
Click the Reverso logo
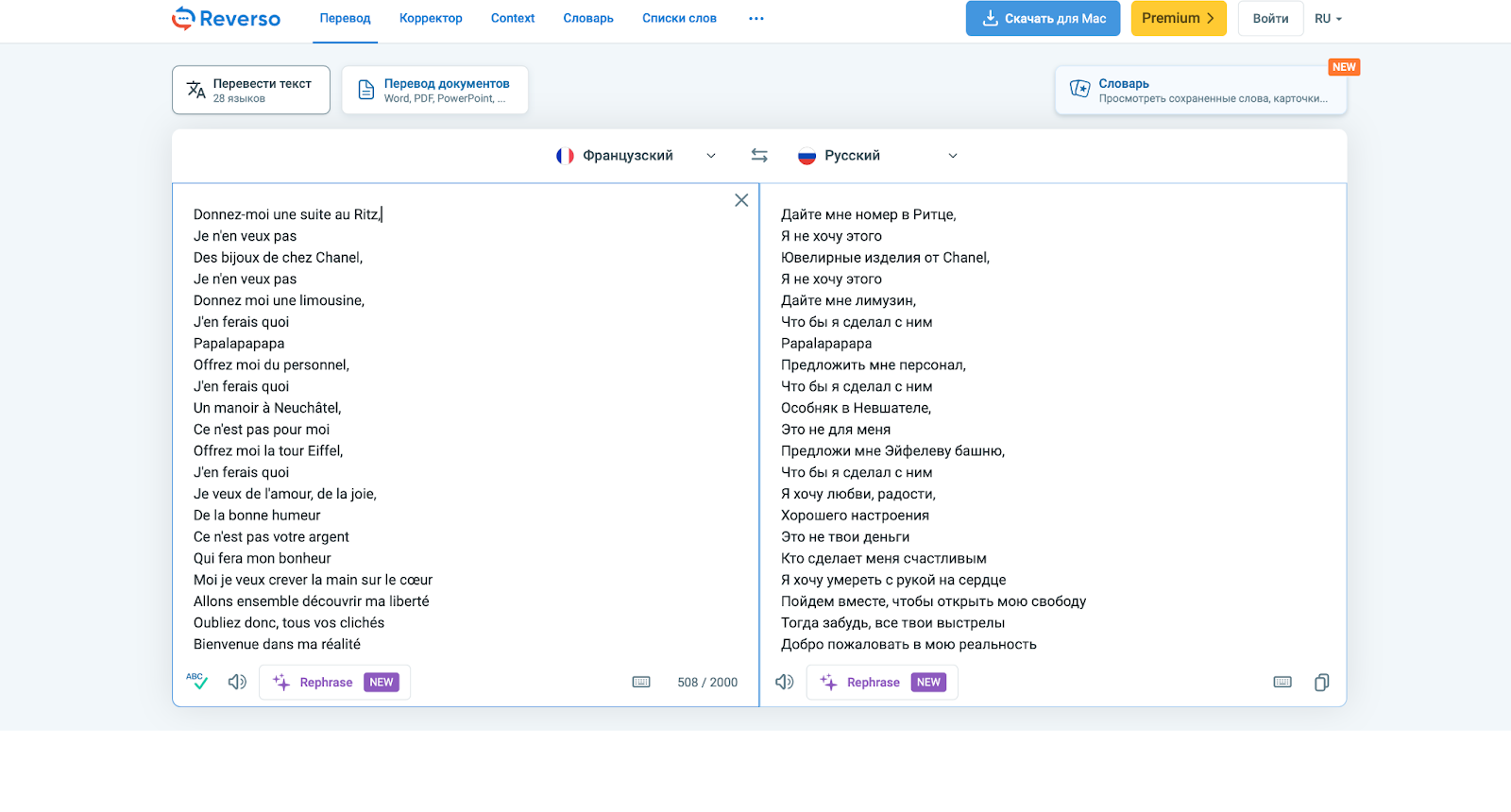point(227,19)
